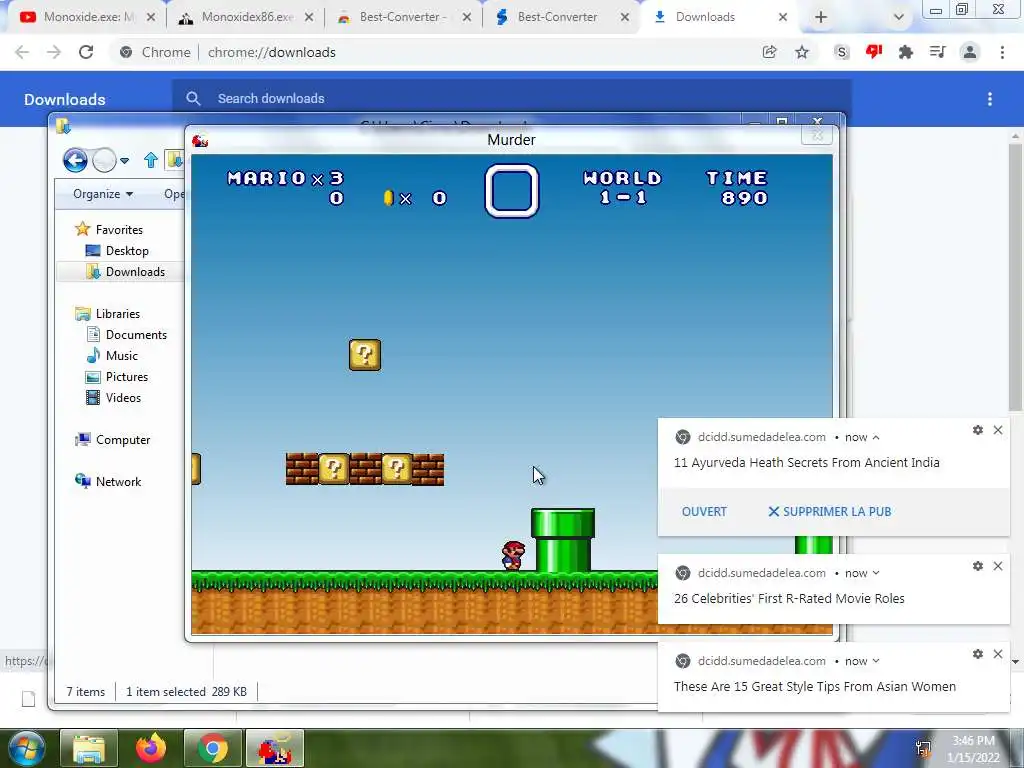Image resolution: width=1024 pixels, height=768 pixels.
Task: Open the media controls icon
Action: (x=937, y=52)
